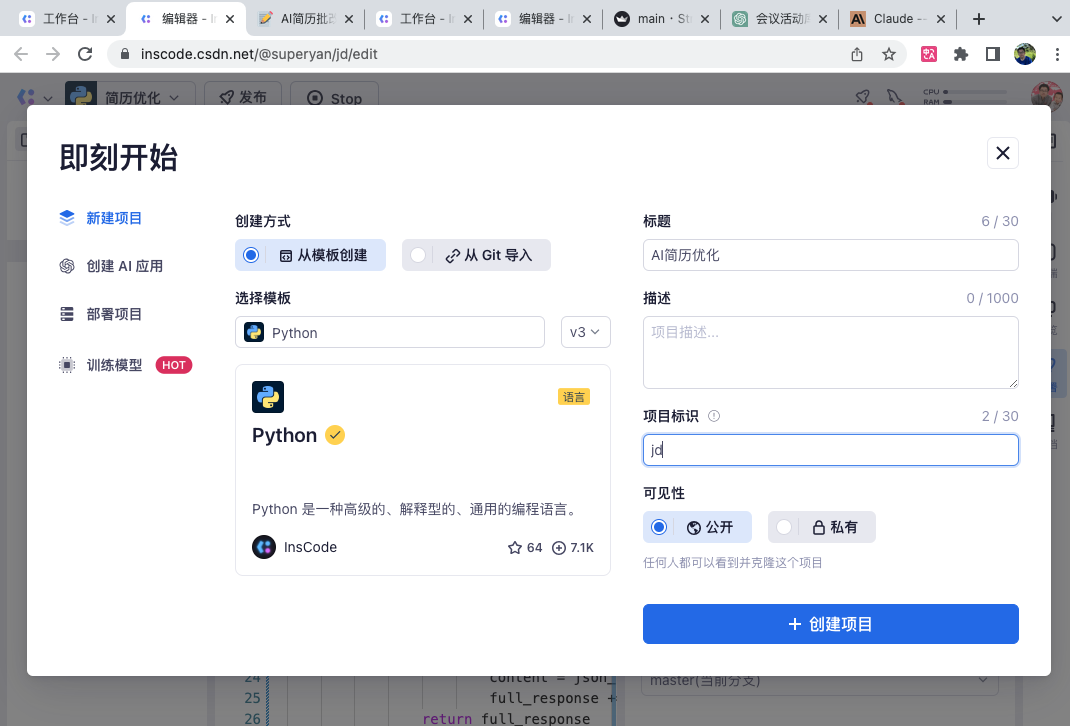Screen dimensions: 1070x726
Task: Click the Python template search field
Action: pyautogui.click(x=390, y=332)
